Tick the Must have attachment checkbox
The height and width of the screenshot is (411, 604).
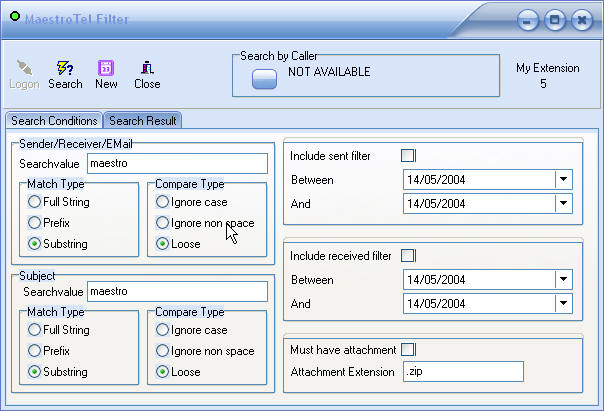tap(408, 349)
